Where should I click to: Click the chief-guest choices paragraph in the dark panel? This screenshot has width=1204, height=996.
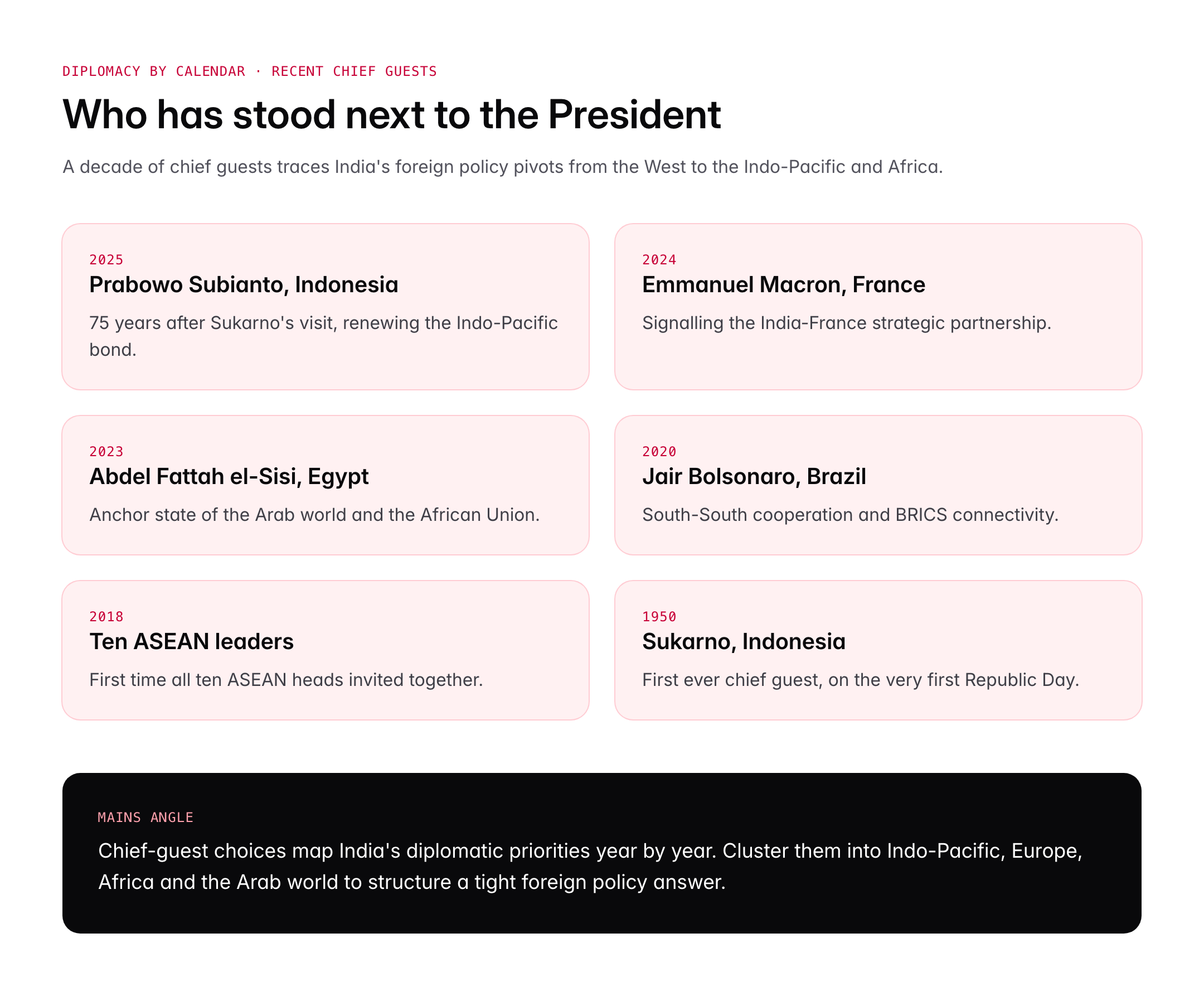(589, 866)
